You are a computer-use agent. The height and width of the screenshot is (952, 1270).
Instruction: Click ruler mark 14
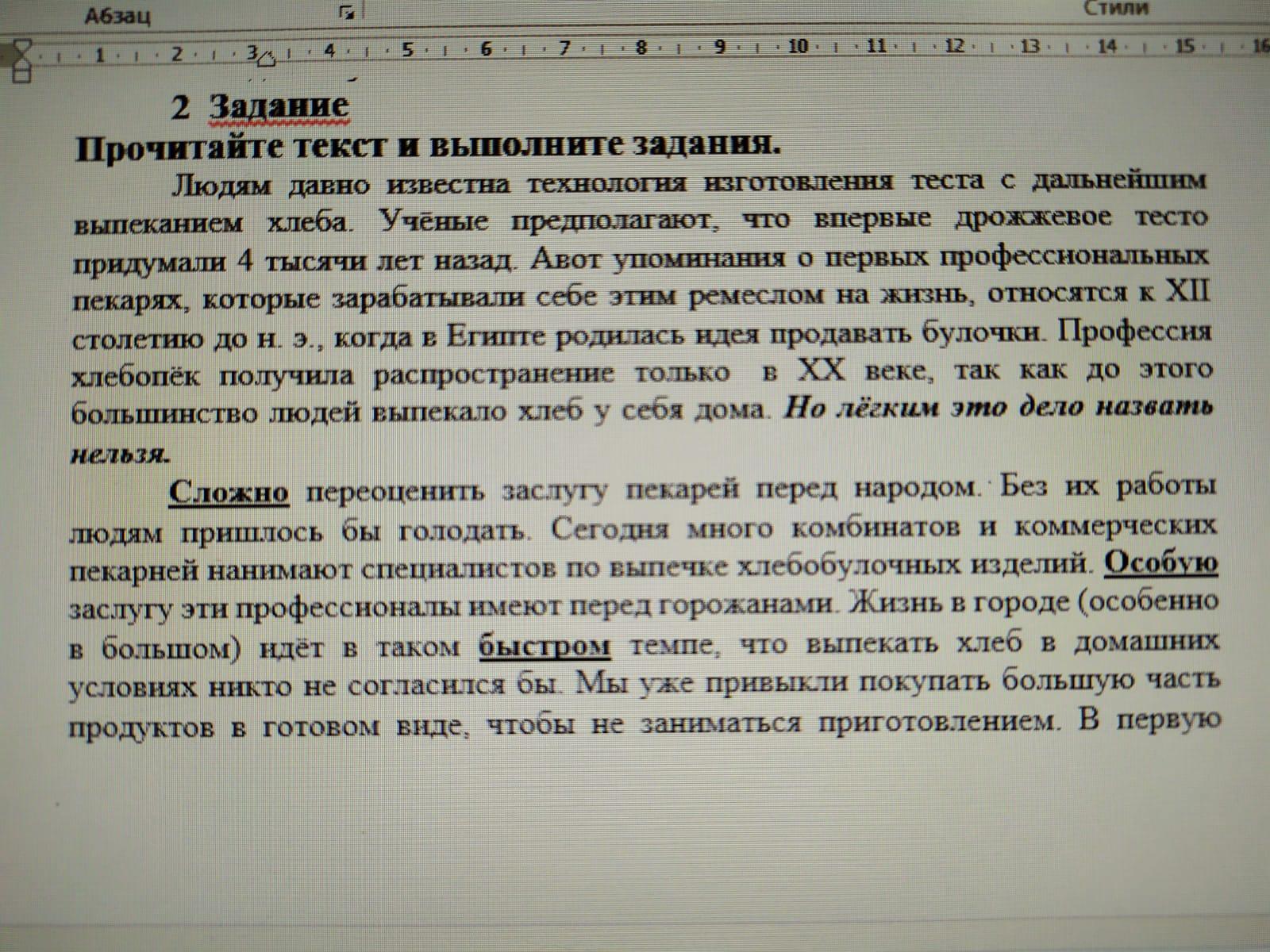coord(1106,46)
